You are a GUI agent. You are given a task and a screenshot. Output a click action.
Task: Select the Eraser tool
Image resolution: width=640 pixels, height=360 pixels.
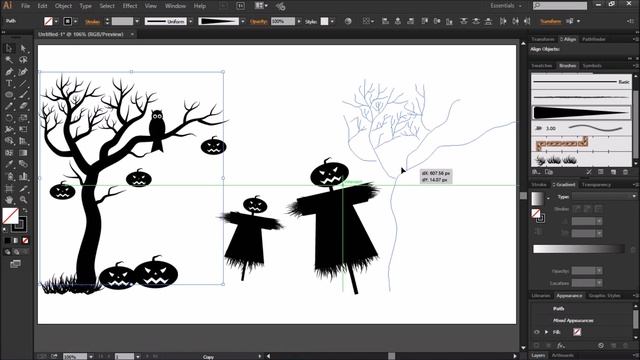click(23, 107)
